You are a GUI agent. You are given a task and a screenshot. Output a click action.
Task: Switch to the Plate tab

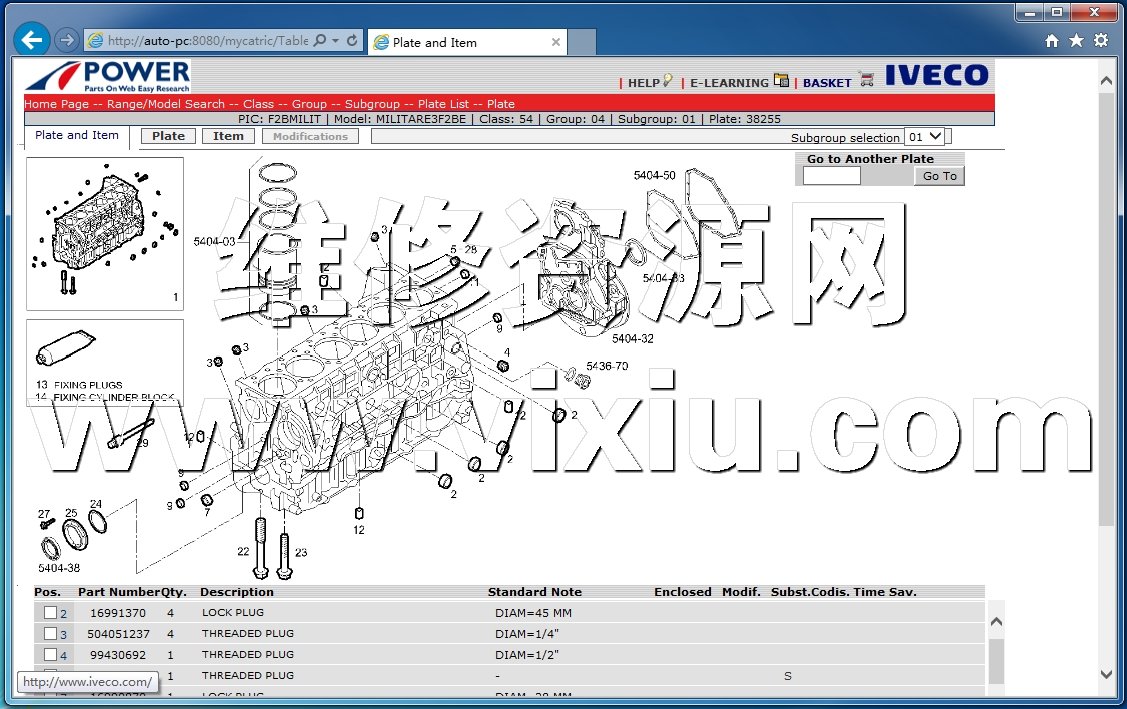click(x=168, y=136)
